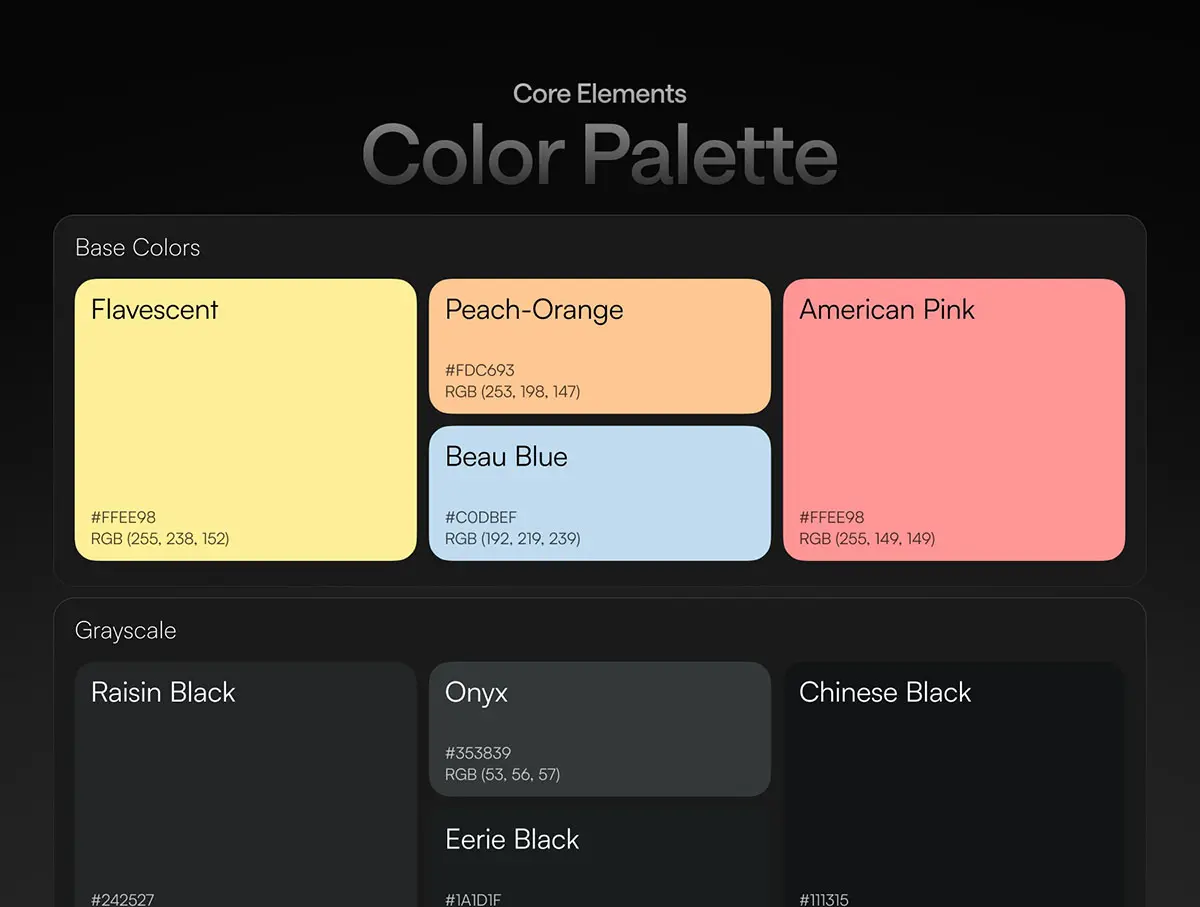Click the #242527 hex code
This screenshot has width=1200, height=907.
(x=123, y=899)
